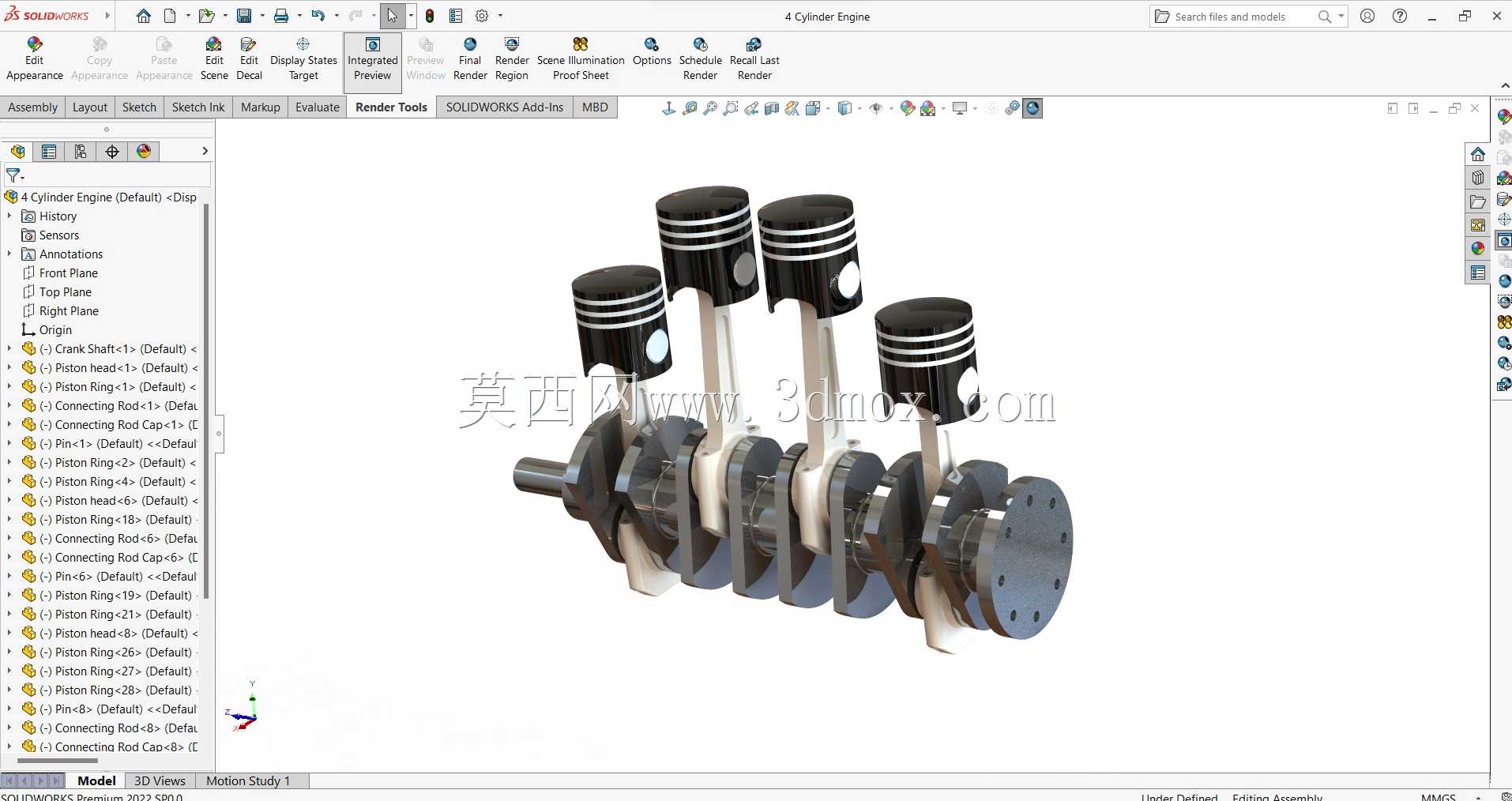Open the Undo dropdown arrow
The width and height of the screenshot is (1512, 801).
point(337,16)
